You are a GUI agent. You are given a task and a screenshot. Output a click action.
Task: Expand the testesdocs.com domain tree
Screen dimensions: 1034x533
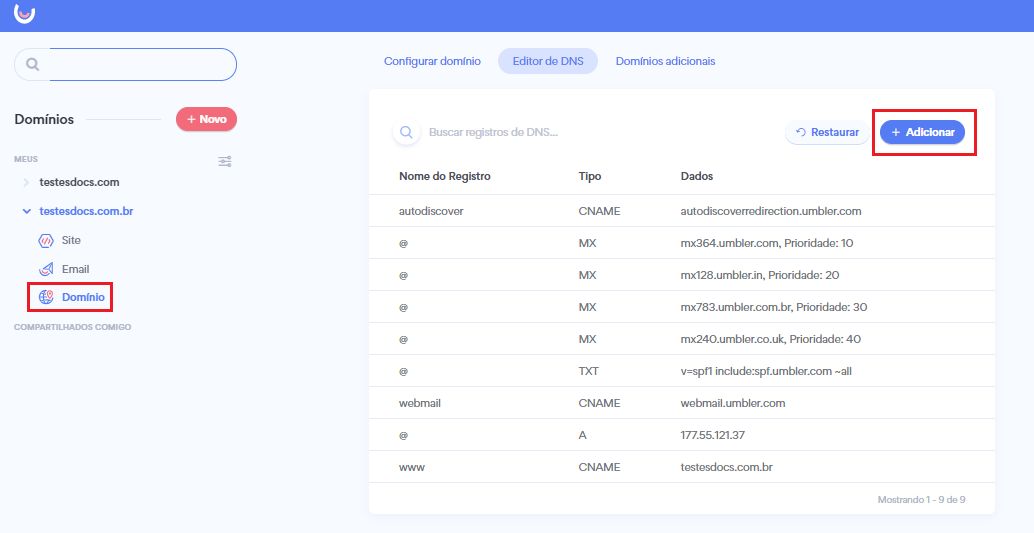26,183
